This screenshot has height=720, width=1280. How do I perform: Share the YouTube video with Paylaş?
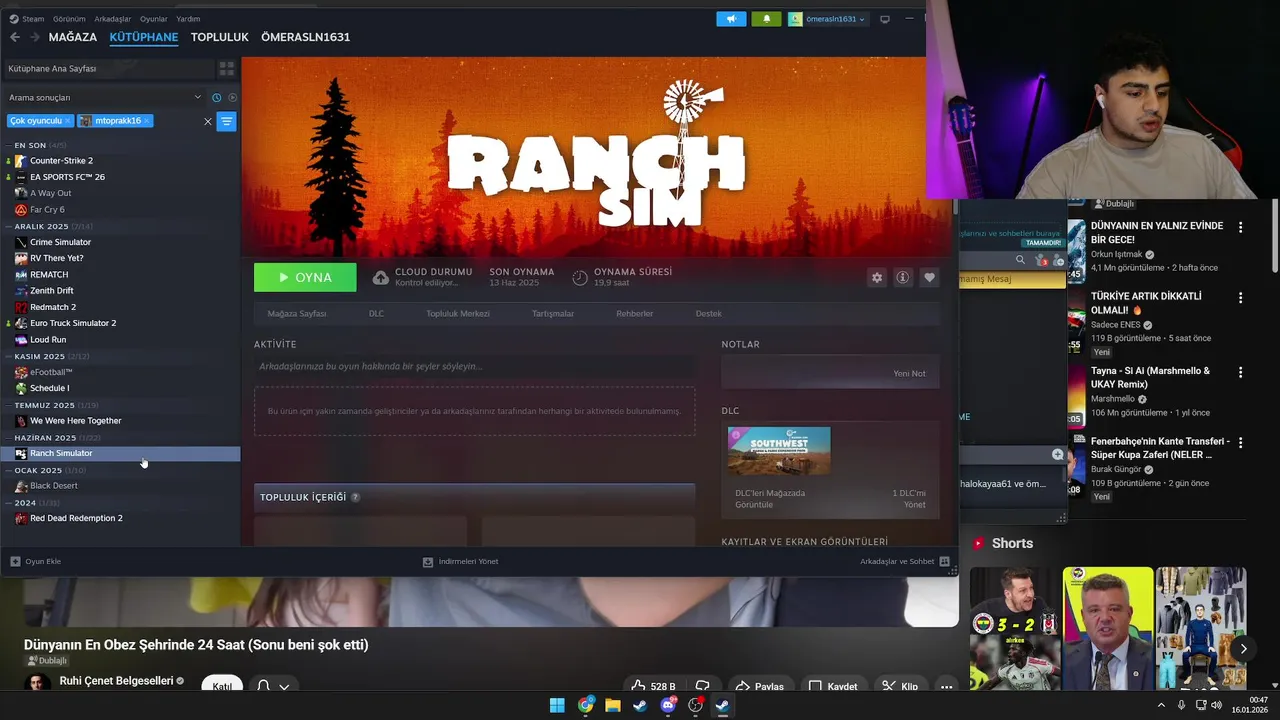pos(760,686)
